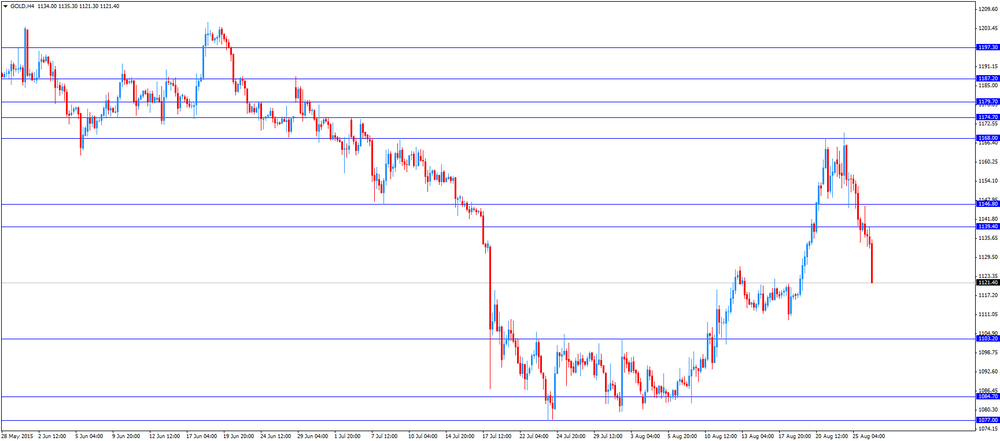The width and height of the screenshot is (1000, 441).
Task: Click the GOLD,H4 symbol title text
Action: [x=22, y=6]
